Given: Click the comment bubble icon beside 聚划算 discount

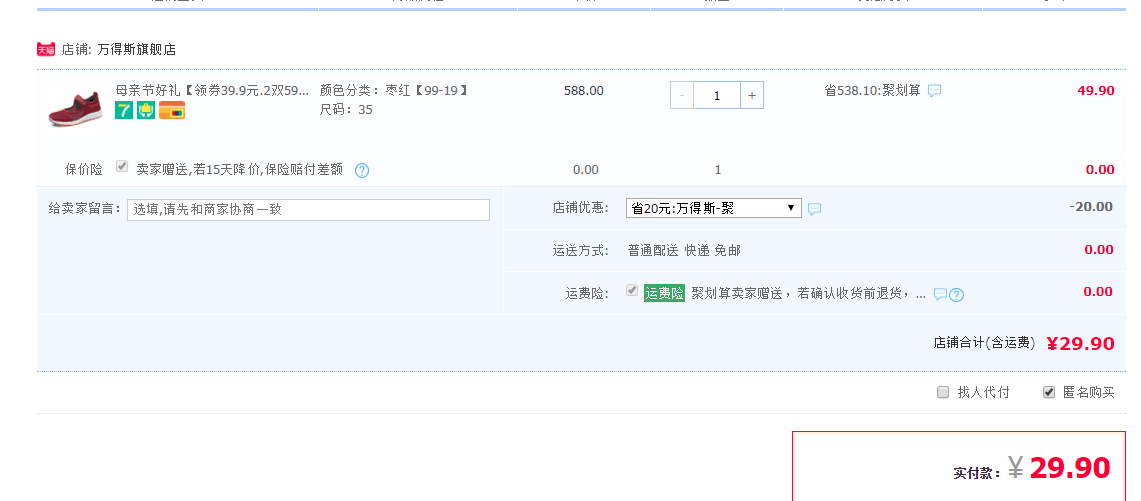Looking at the screenshot, I should [x=934, y=91].
